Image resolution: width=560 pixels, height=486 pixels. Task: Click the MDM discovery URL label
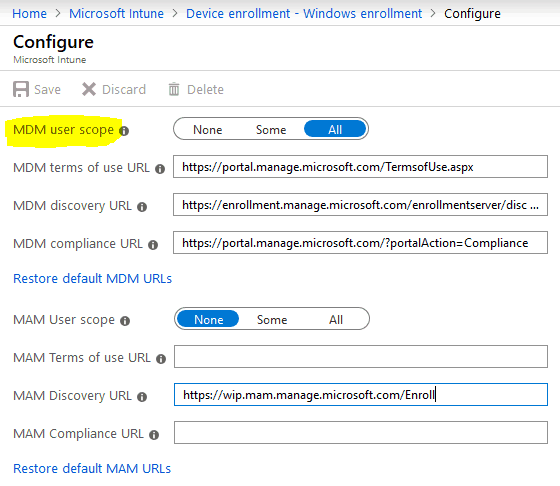[x=72, y=206]
